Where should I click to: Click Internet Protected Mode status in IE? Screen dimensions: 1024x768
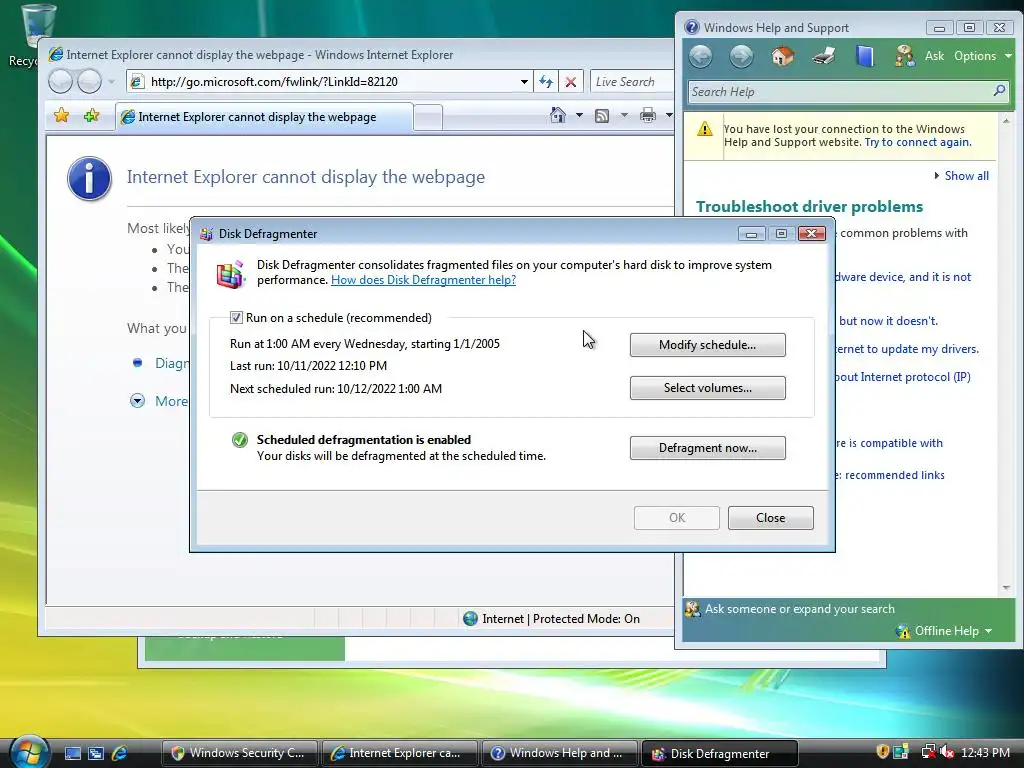tap(552, 618)
